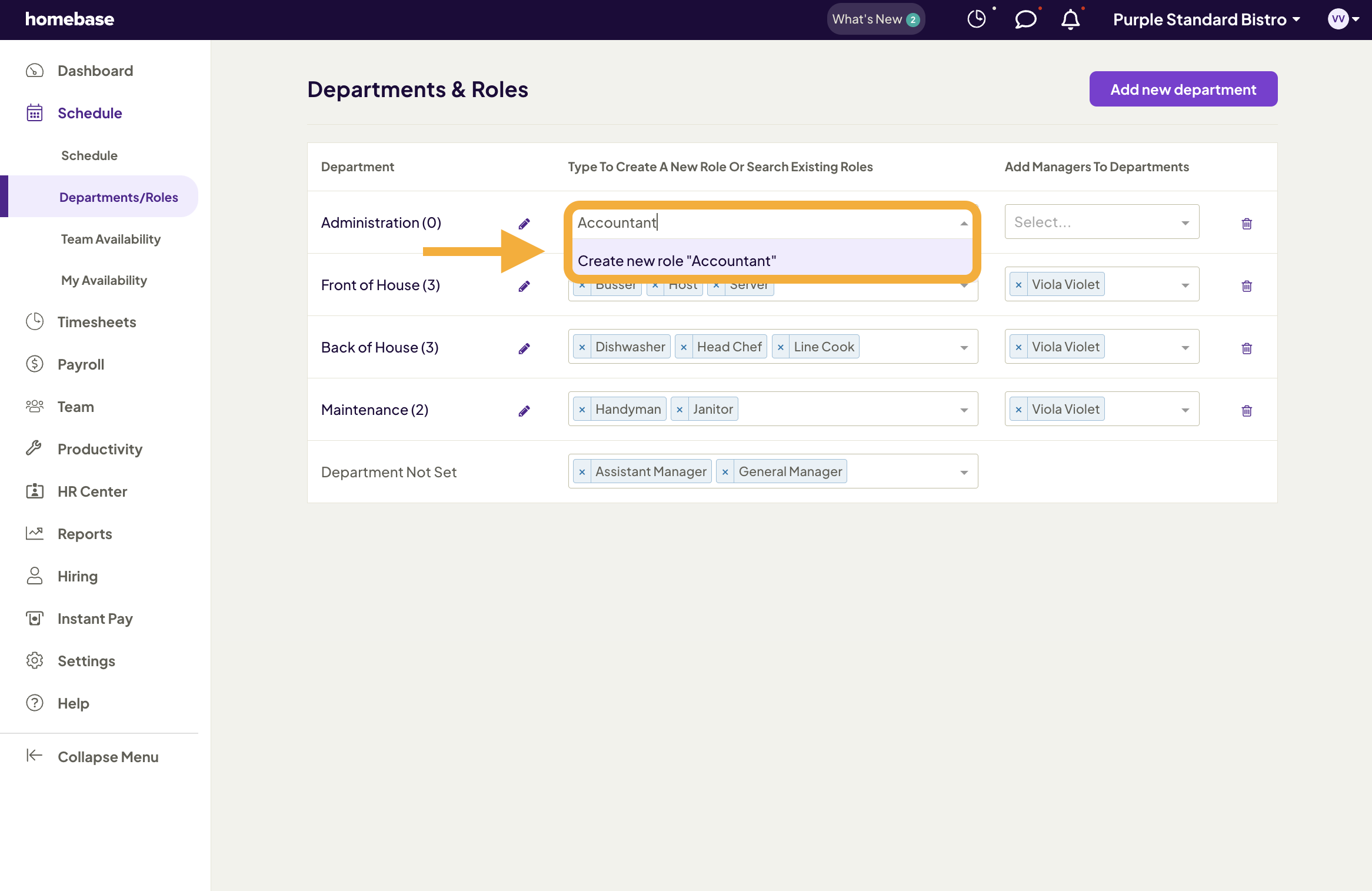
Task: Edit the Back of House department name
Action: click(525, 348)
